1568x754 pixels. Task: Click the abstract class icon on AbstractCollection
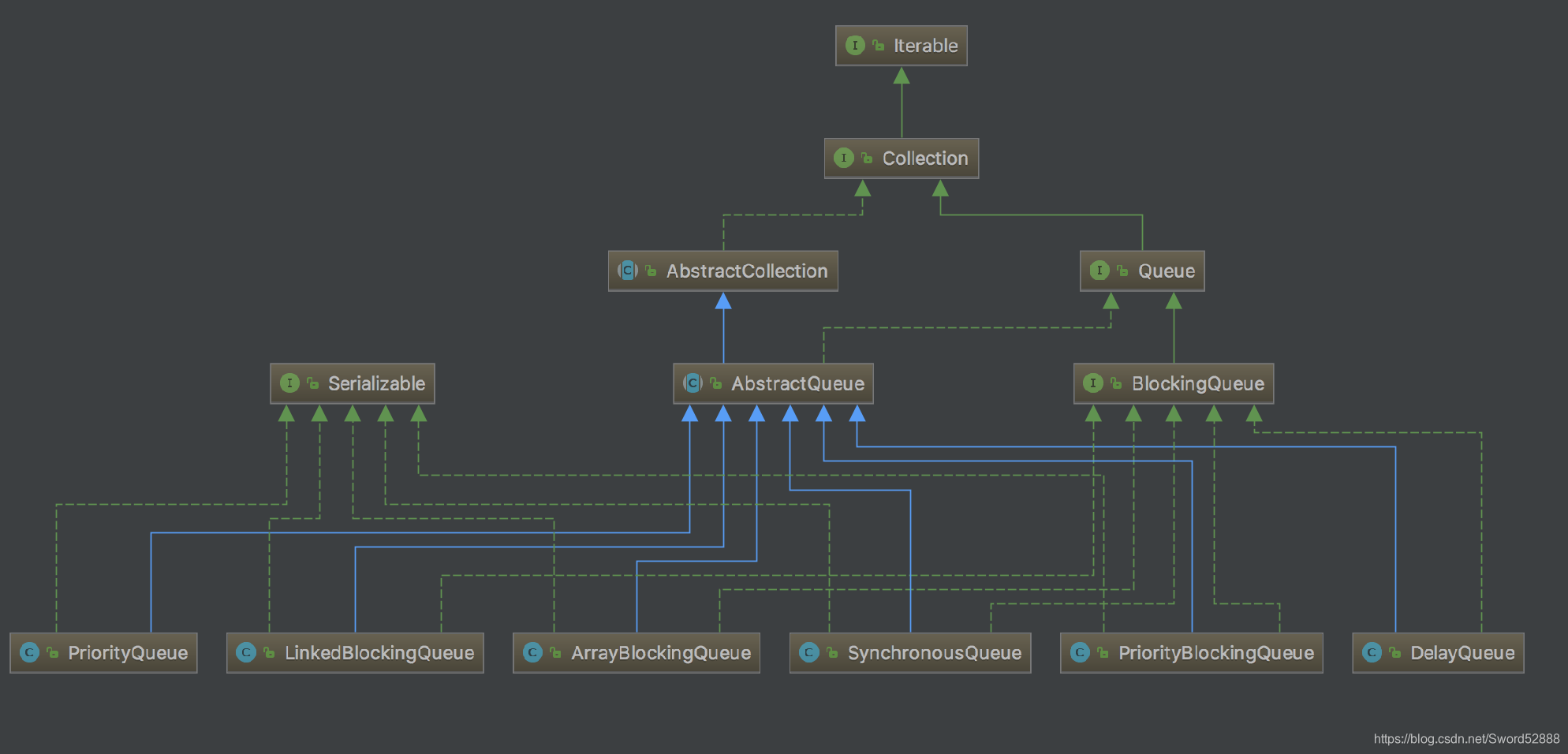pyautogui.click(x=628, y=271)
